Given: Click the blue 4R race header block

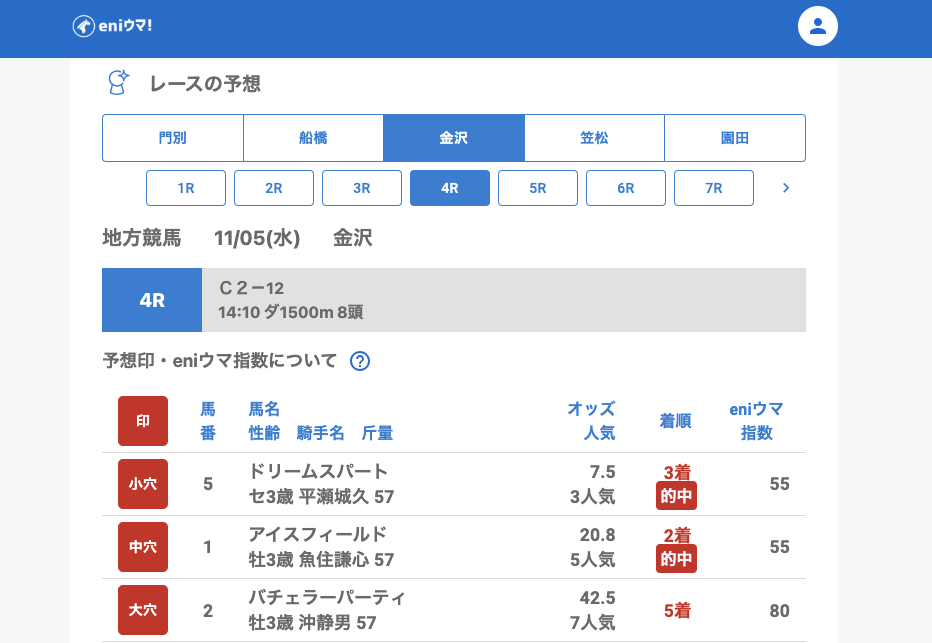Looking at the screenshot, I should coord(152,300).
